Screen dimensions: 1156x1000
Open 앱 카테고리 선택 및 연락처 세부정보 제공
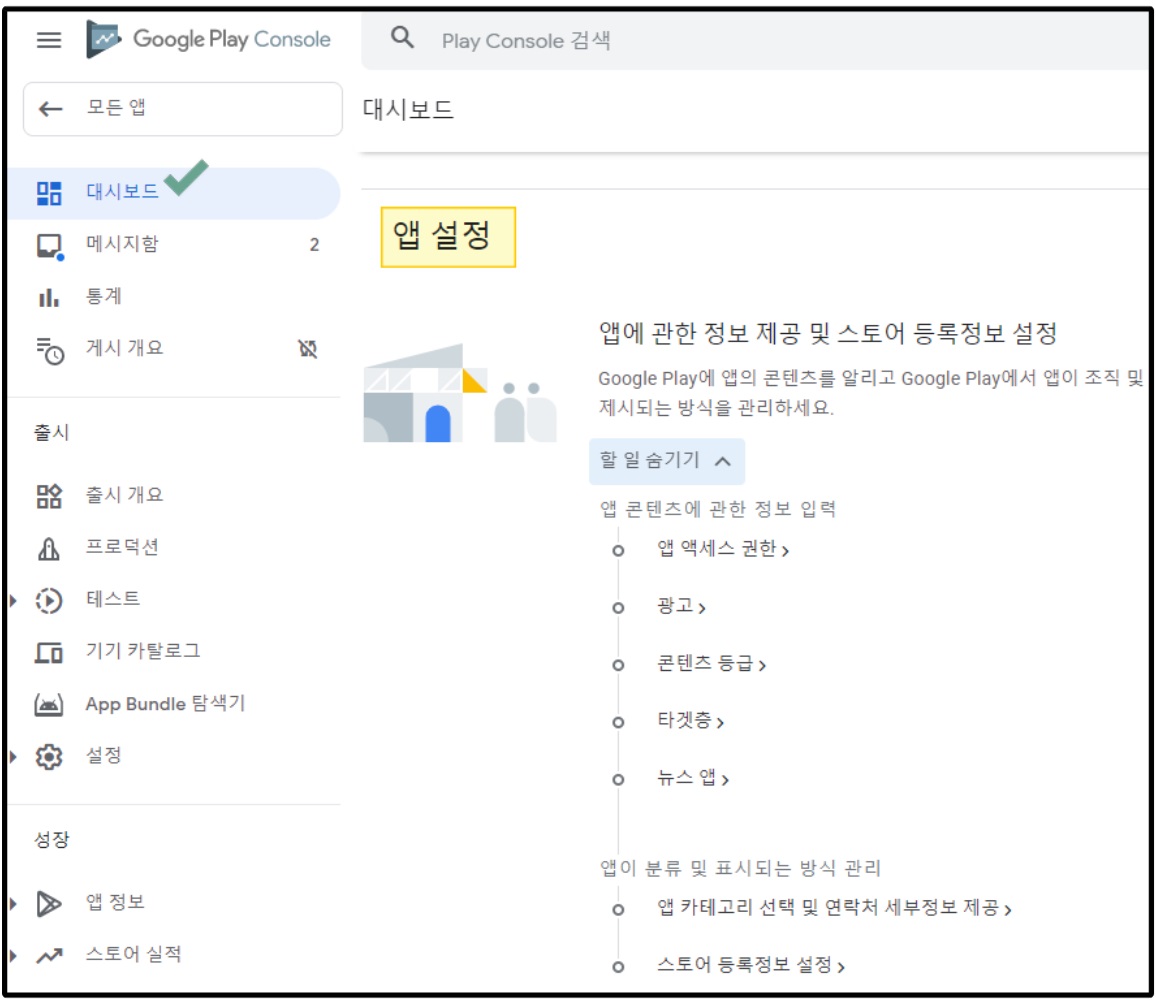tap(834, 909)
